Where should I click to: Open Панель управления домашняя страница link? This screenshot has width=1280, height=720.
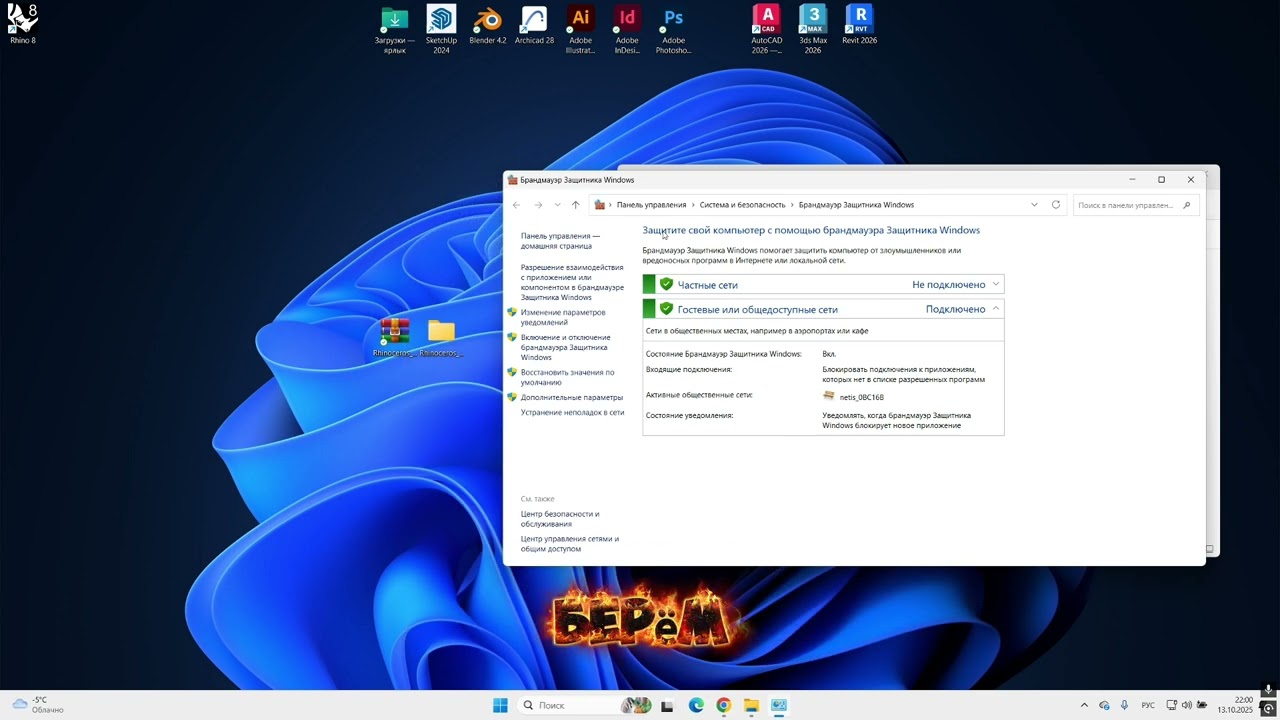coord(560,241)
